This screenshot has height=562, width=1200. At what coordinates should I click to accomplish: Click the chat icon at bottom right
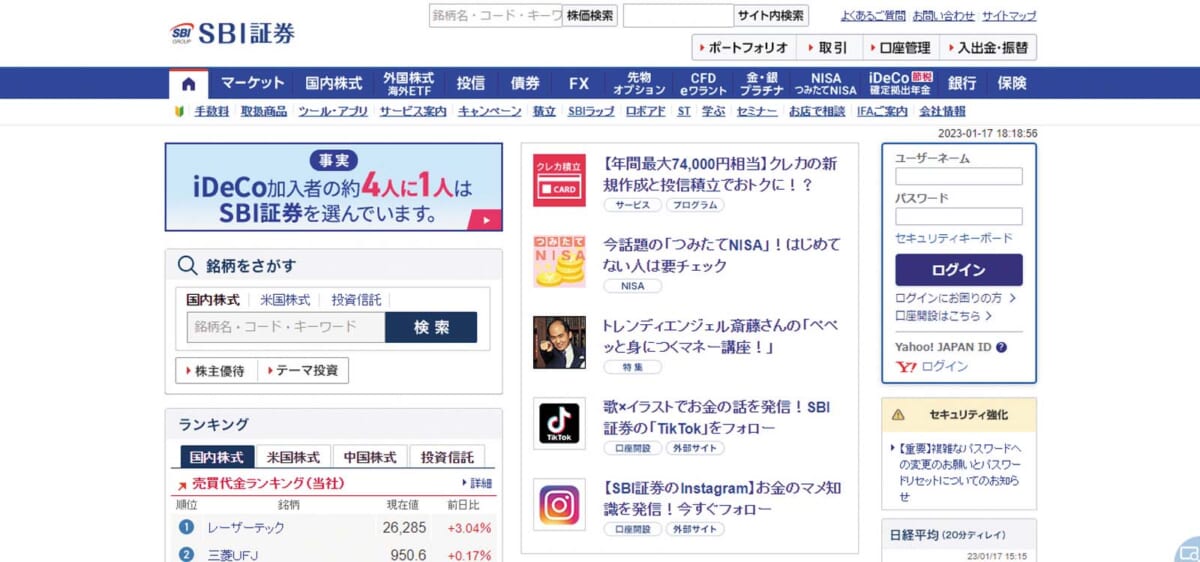click(x=1187, y=549)
